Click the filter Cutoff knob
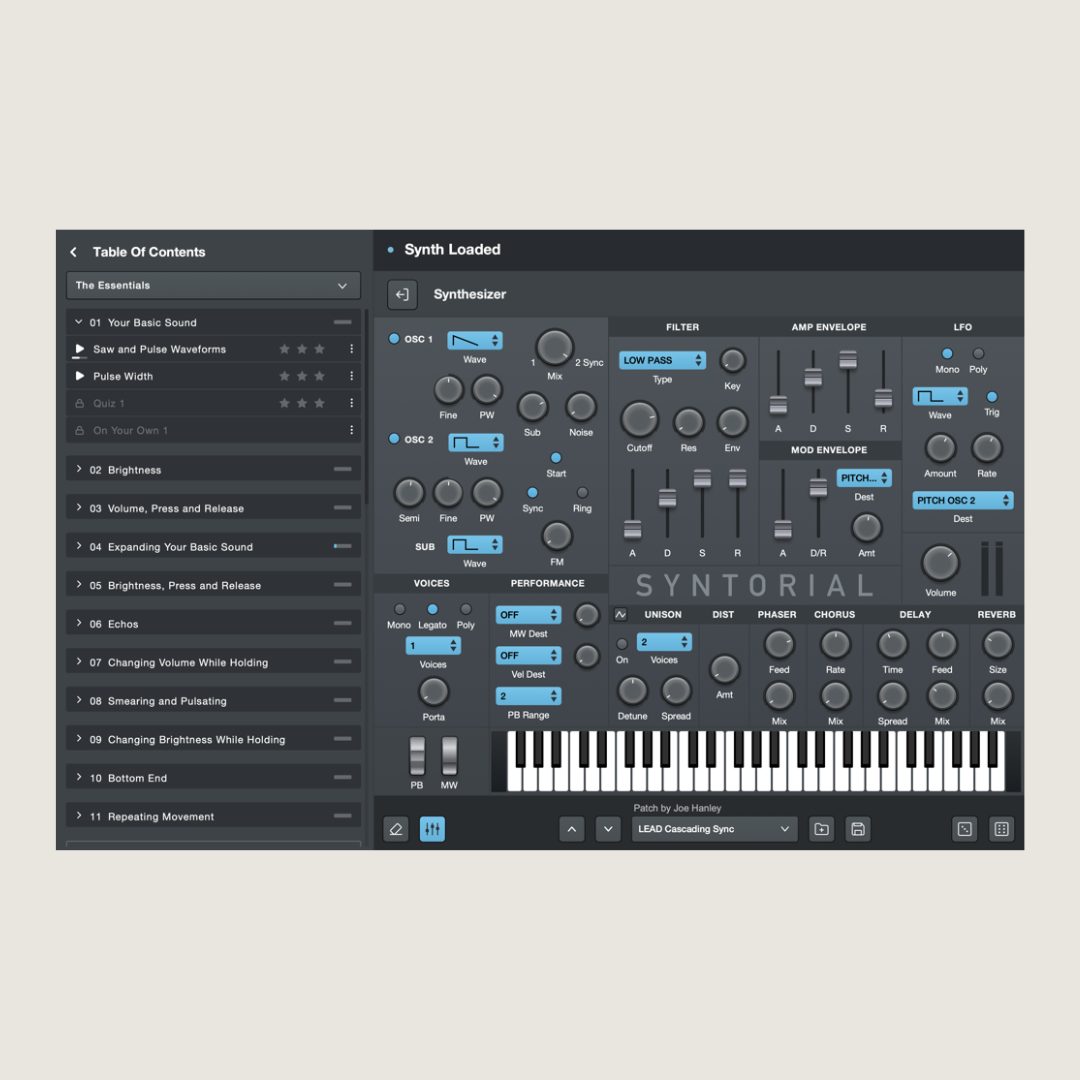Image resolution: width=1080 pixels, height=1080 pixels. point(640,419)
